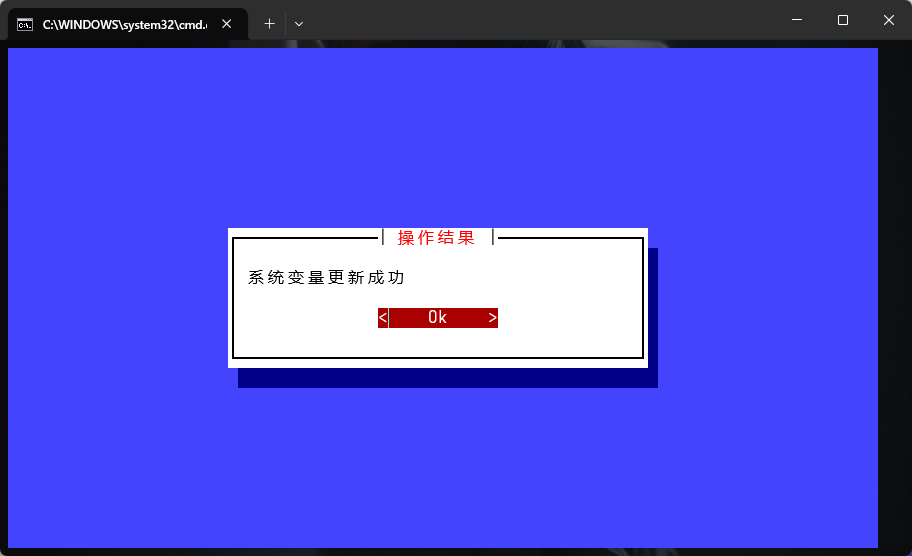The width and height of the screenshot is (912, 556).
Task: Confirm the dialog with the Ok button
Action: 437,318
